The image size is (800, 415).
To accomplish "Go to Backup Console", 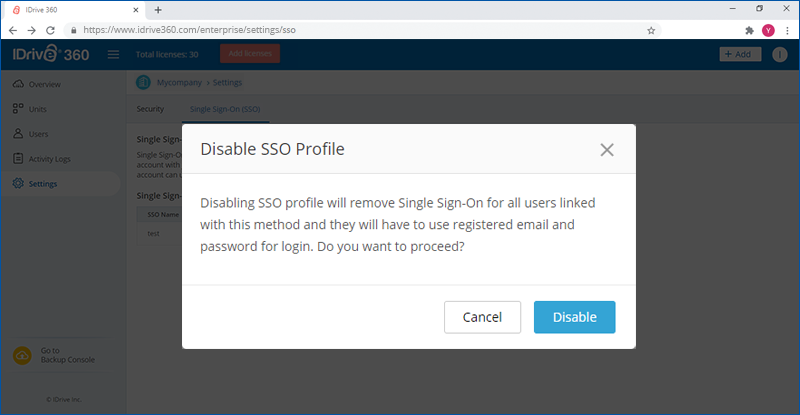I will [67, 355].
